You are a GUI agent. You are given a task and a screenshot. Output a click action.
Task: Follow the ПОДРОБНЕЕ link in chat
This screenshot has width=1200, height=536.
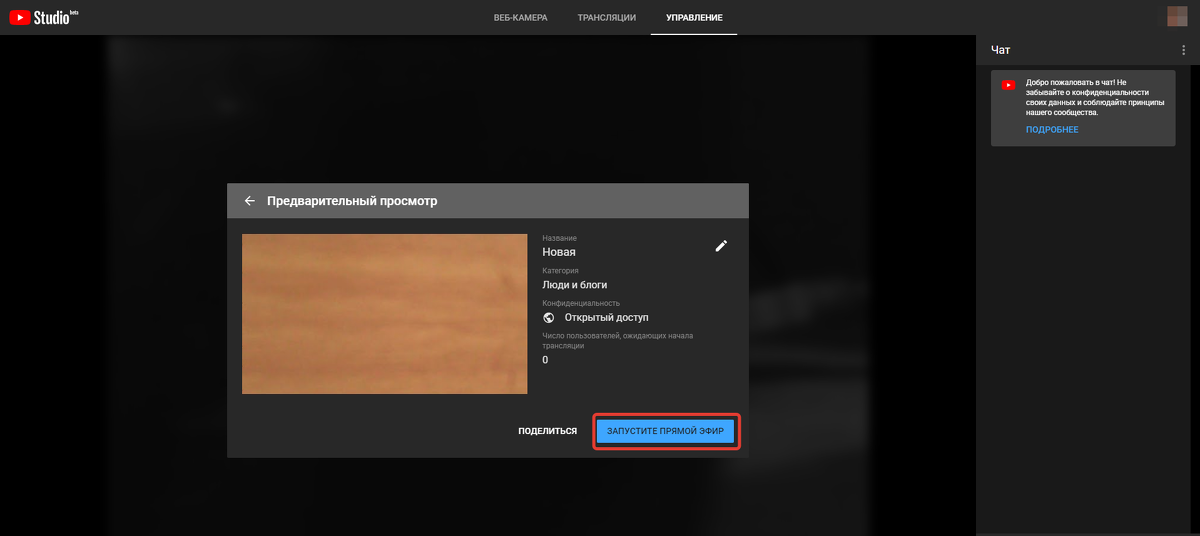tap(1052, 130)
